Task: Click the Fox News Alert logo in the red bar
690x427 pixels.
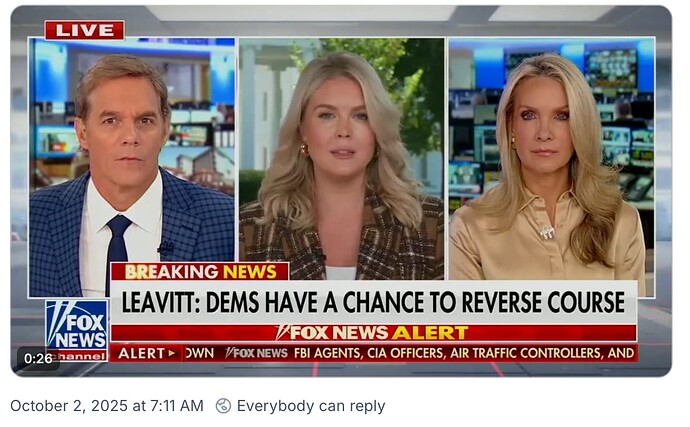Action: coord(372,333)
